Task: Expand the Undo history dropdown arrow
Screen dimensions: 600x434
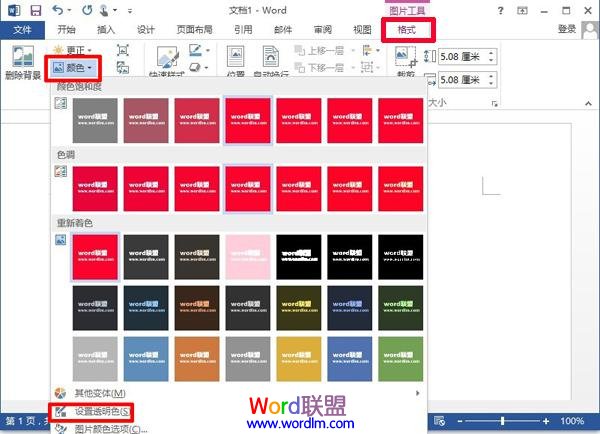Action: pos(70,10)
